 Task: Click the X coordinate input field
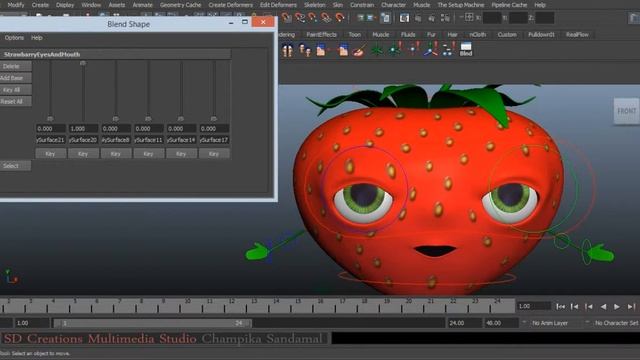point(492,18)
